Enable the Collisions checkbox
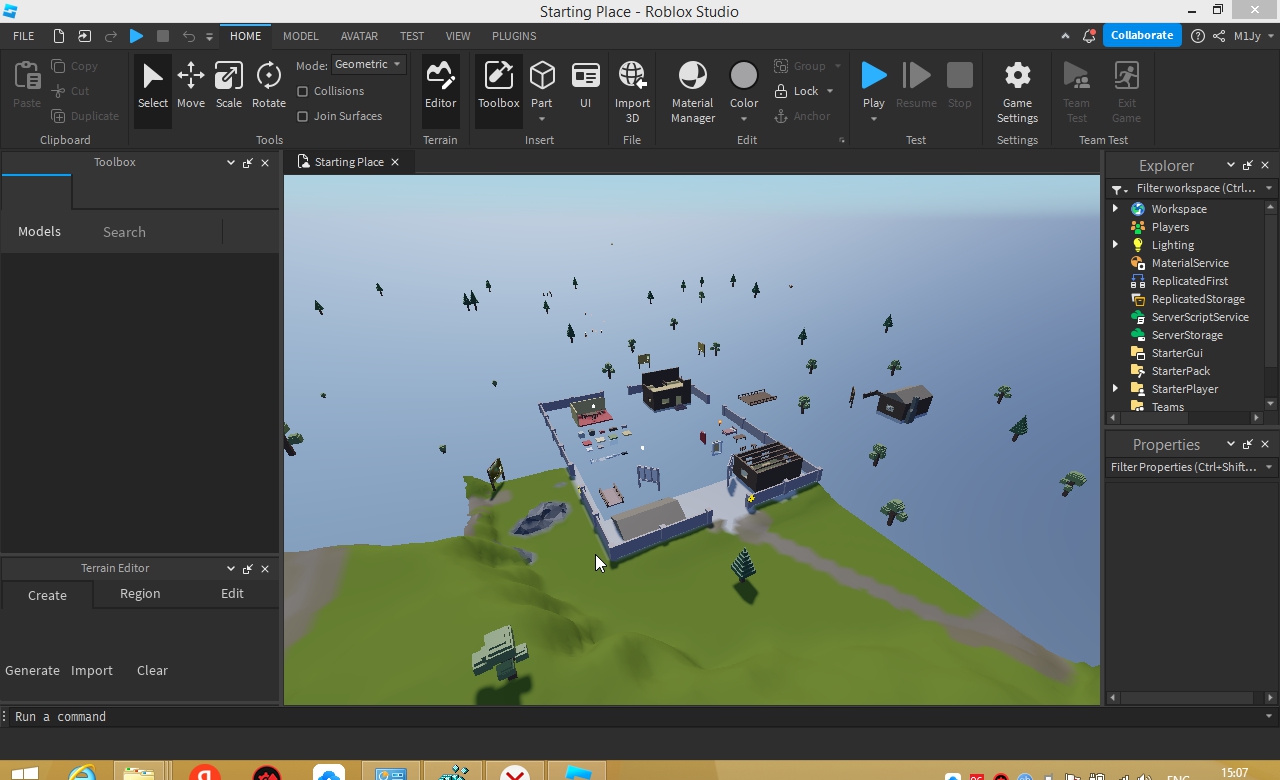The image size is (1280, 780). coord(303,91)
